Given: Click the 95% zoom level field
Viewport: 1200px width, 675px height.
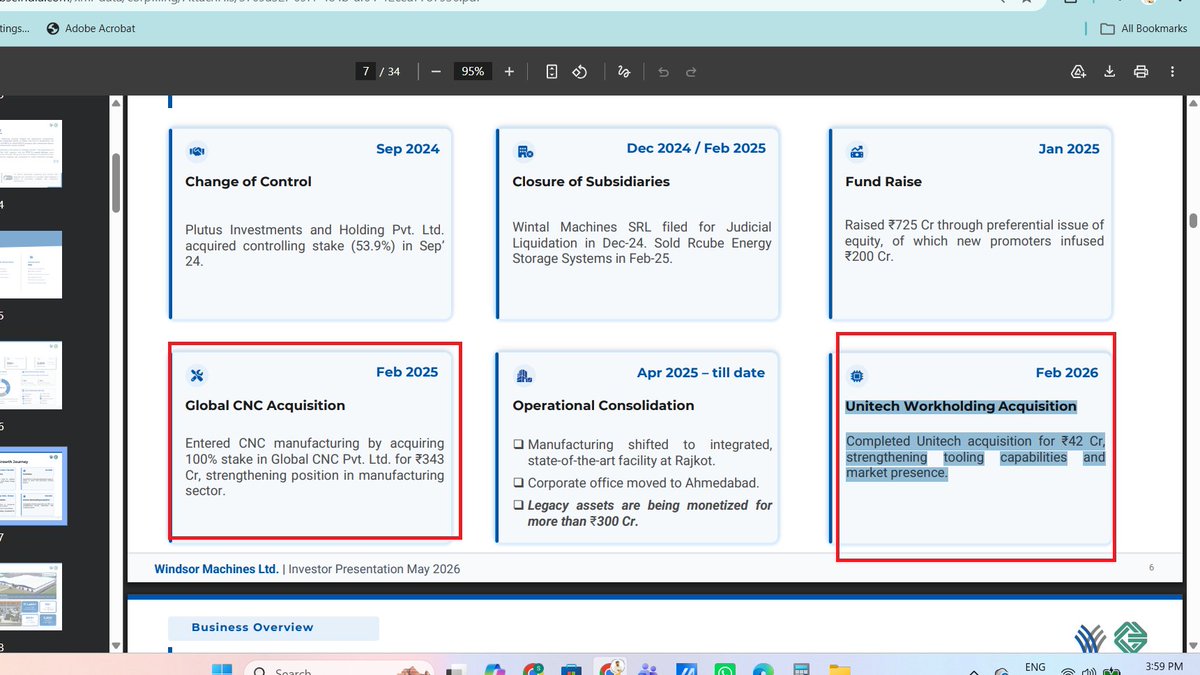Looking at the screenshot, I should pyautogui.click(x=472, y=72).
